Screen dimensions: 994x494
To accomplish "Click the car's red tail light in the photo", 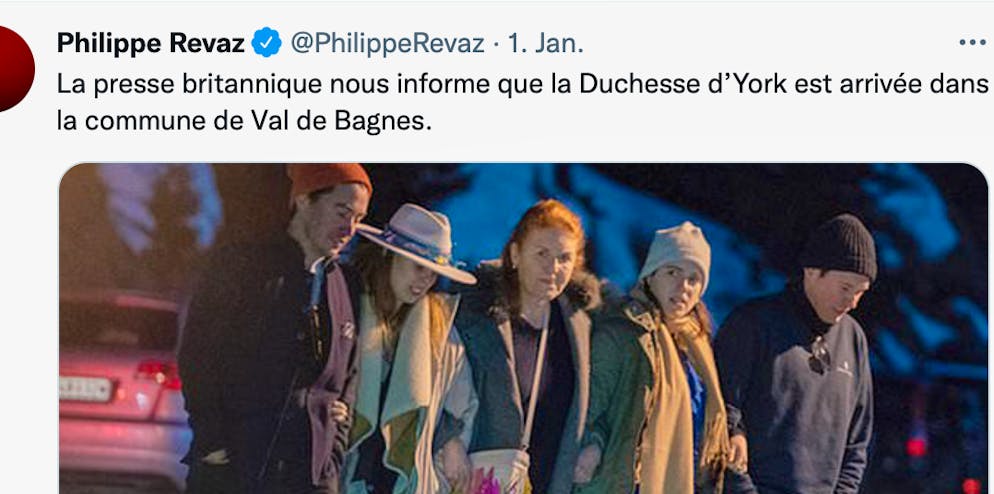I will [x=160, y=373].
